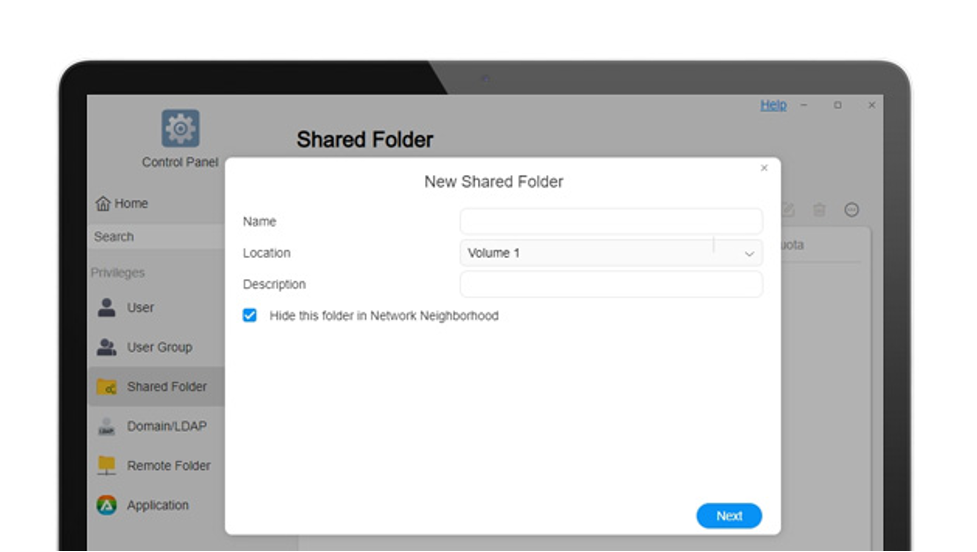This screenshot has height=552, width=977.
Task: Click the User silhouette icon
Action: 107,307
